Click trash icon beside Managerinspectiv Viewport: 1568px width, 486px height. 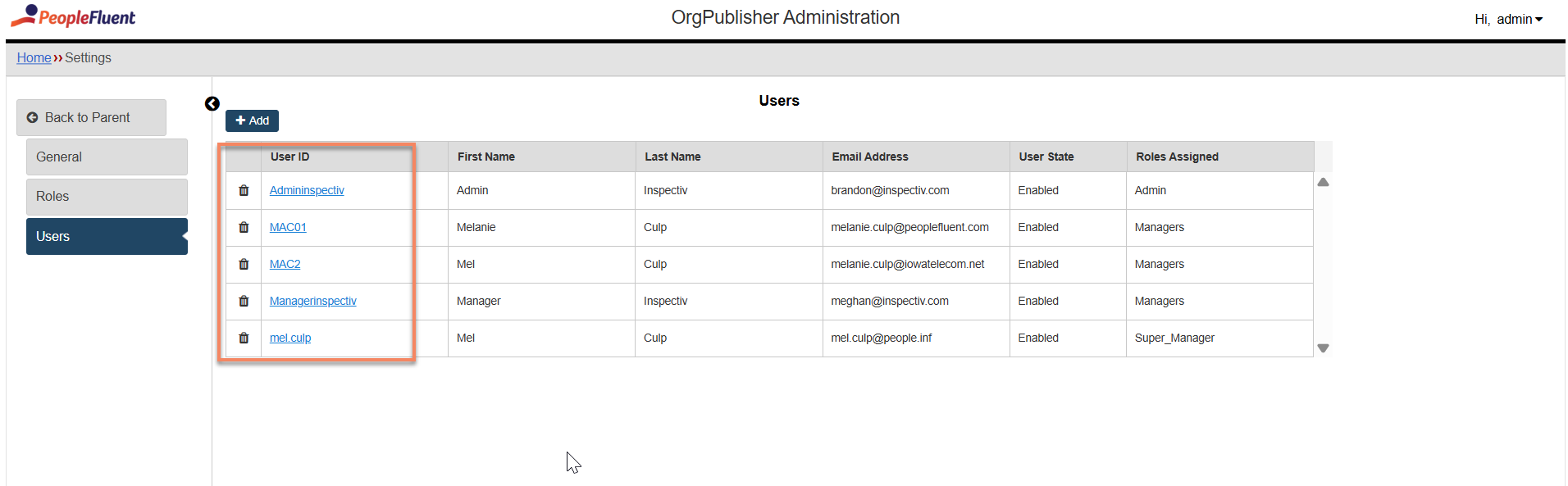pyautogui.click(x=244, y=301)
